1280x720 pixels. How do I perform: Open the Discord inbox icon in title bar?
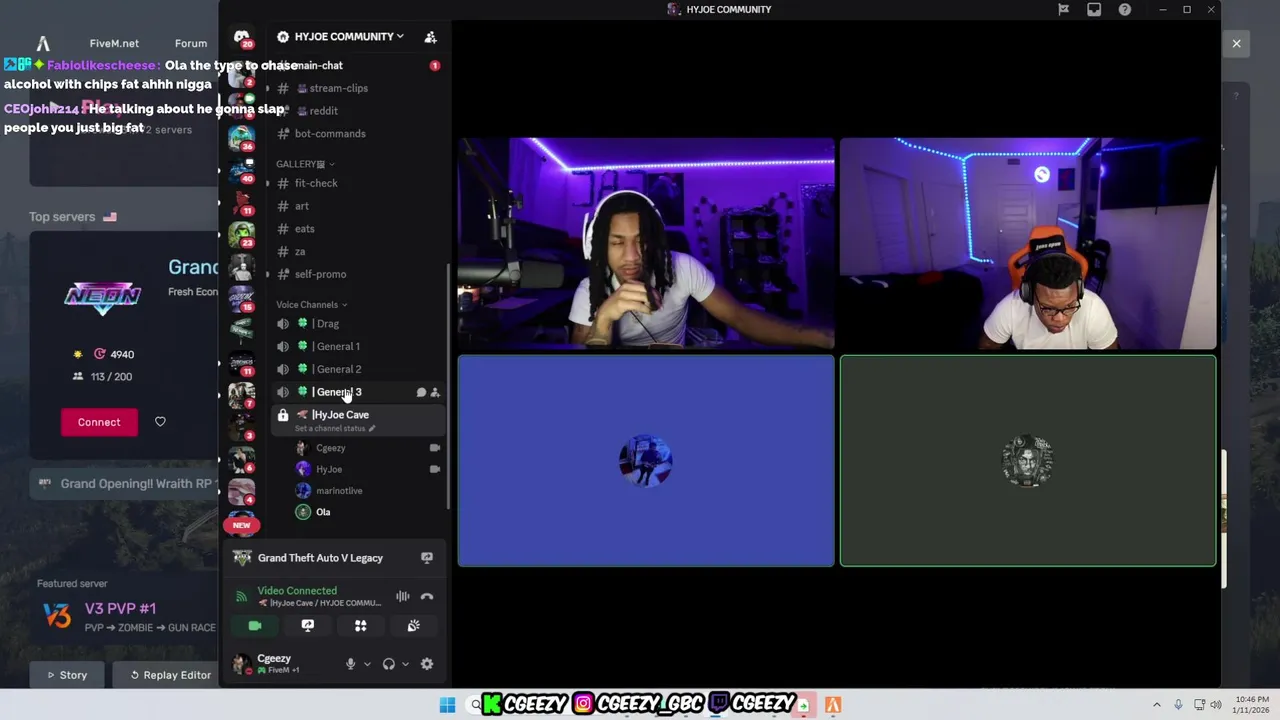pyautogui.click(x=1094, y=9)
